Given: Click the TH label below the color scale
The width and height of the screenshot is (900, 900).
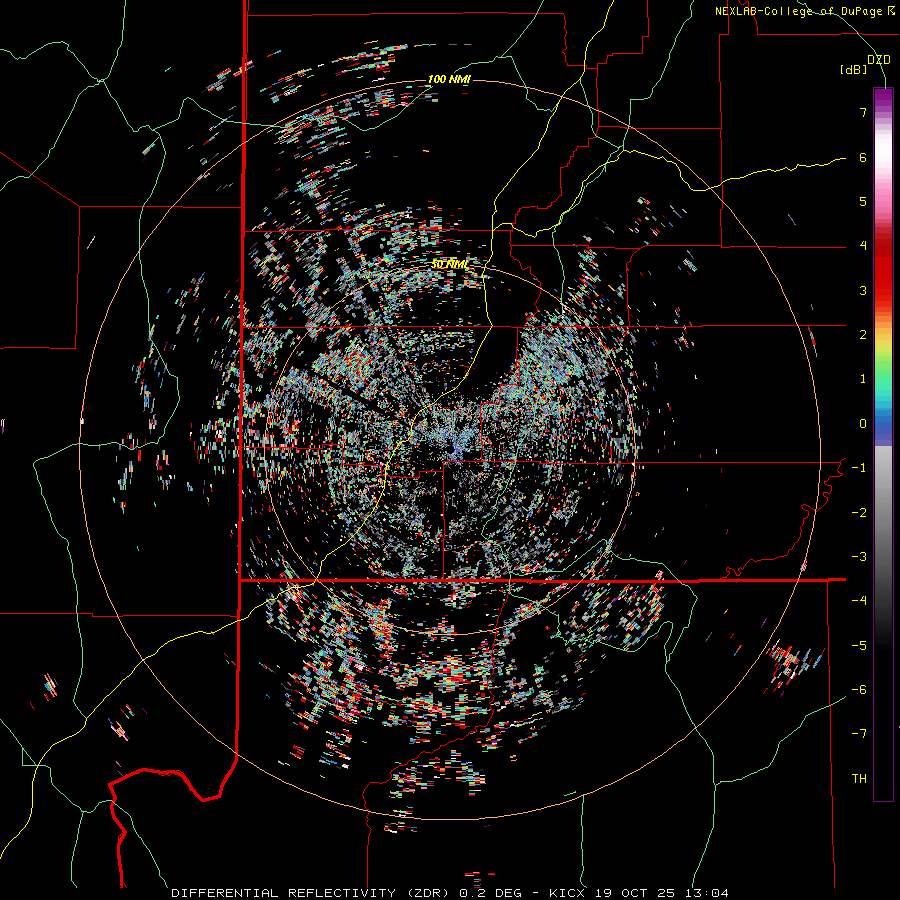Looking at the screenshot, I should pyautogui.click(x=859, y=779).
